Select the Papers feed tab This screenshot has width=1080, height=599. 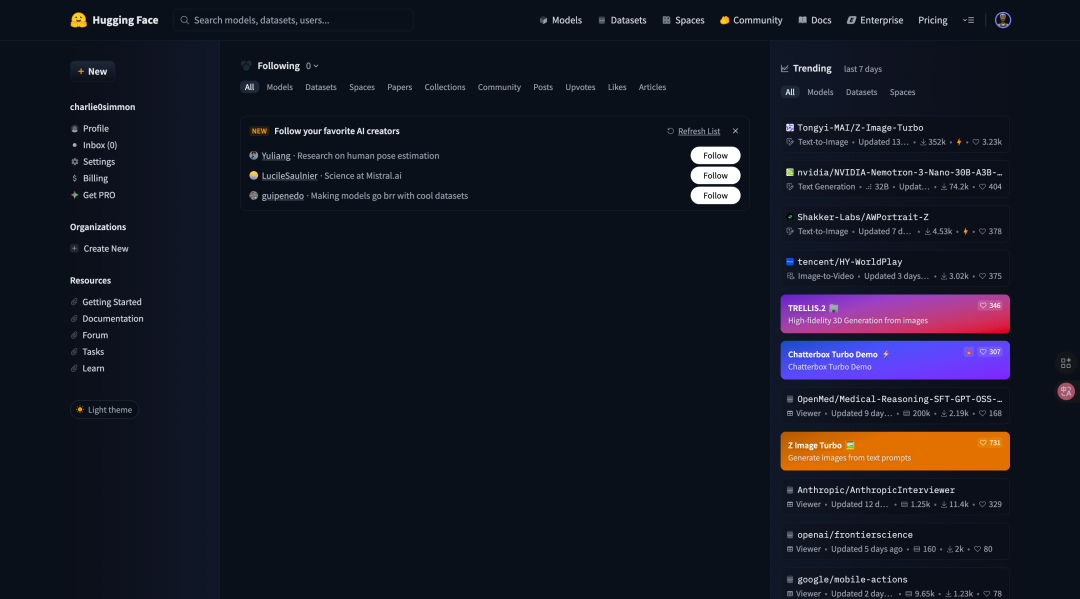(x=399, y=87)
